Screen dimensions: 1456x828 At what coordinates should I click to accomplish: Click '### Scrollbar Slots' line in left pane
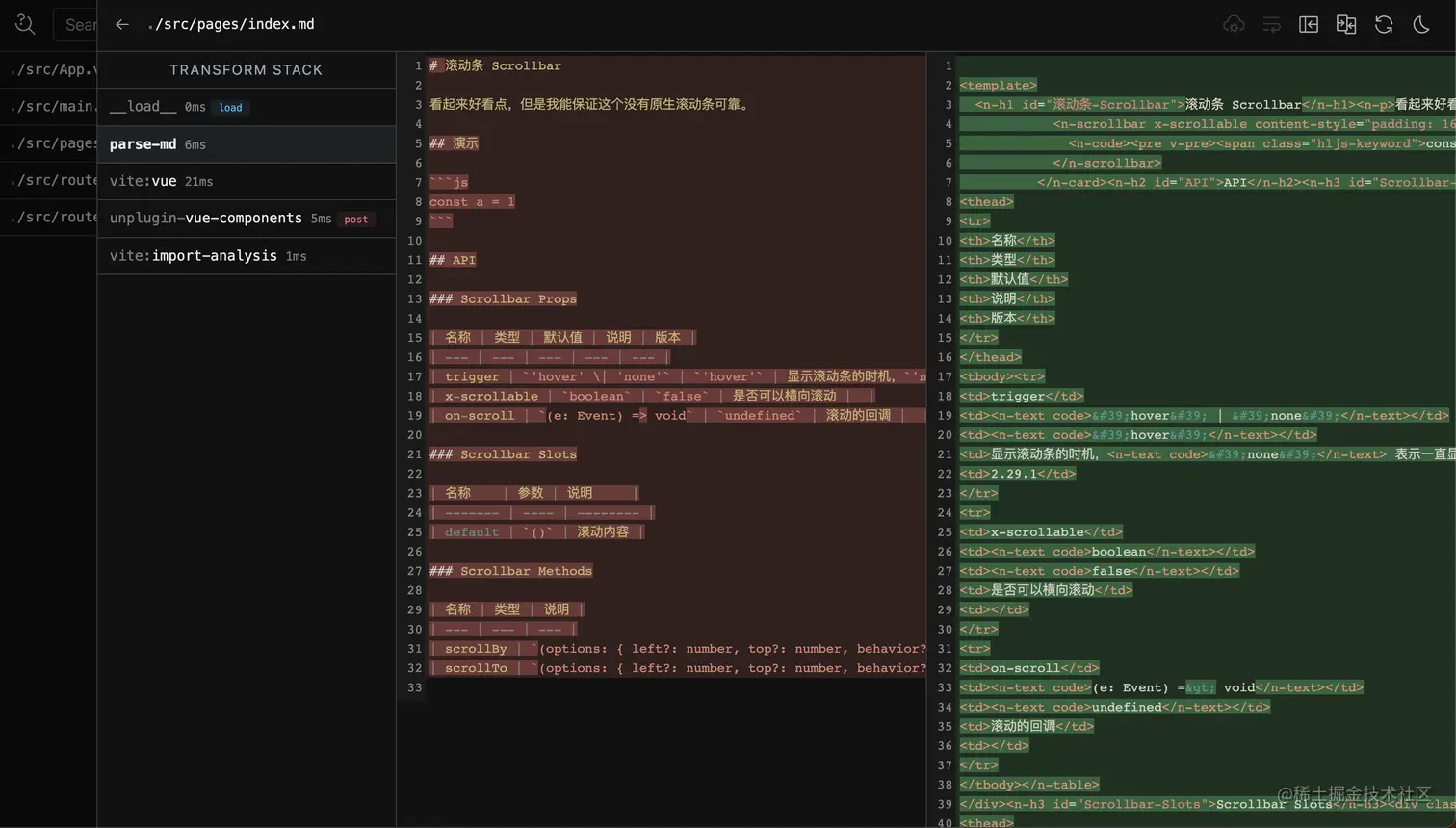(503, 454)
